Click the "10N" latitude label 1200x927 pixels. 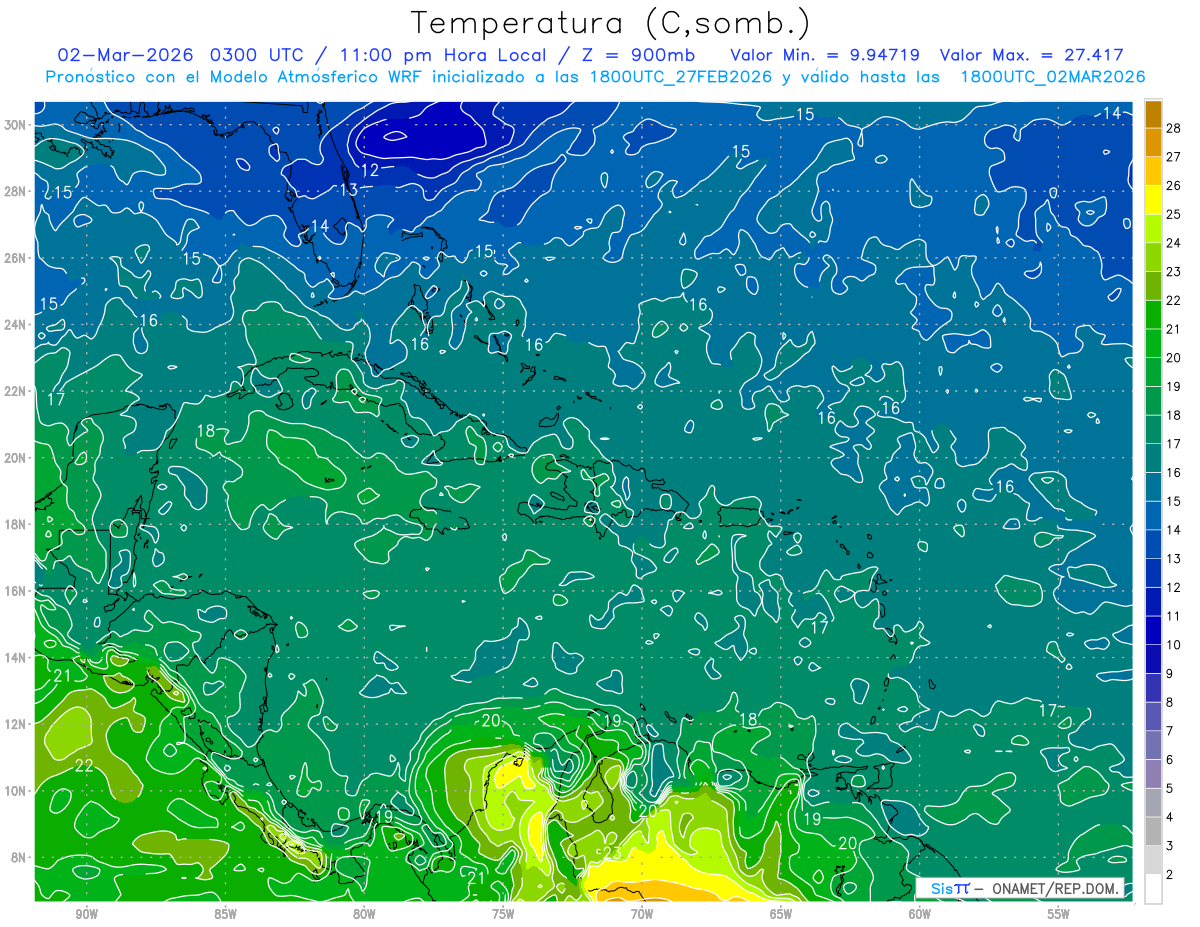[16, 790]
